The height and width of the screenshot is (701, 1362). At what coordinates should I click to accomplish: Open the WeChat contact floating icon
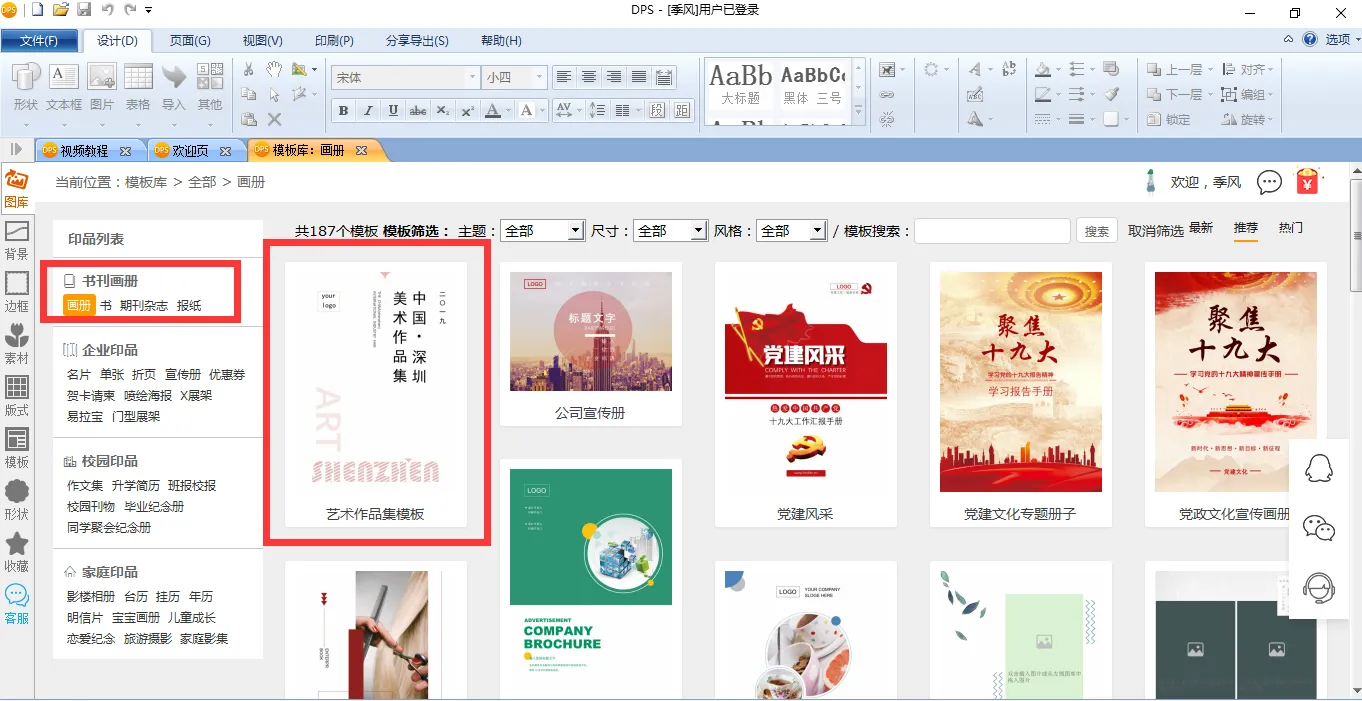1318,528
